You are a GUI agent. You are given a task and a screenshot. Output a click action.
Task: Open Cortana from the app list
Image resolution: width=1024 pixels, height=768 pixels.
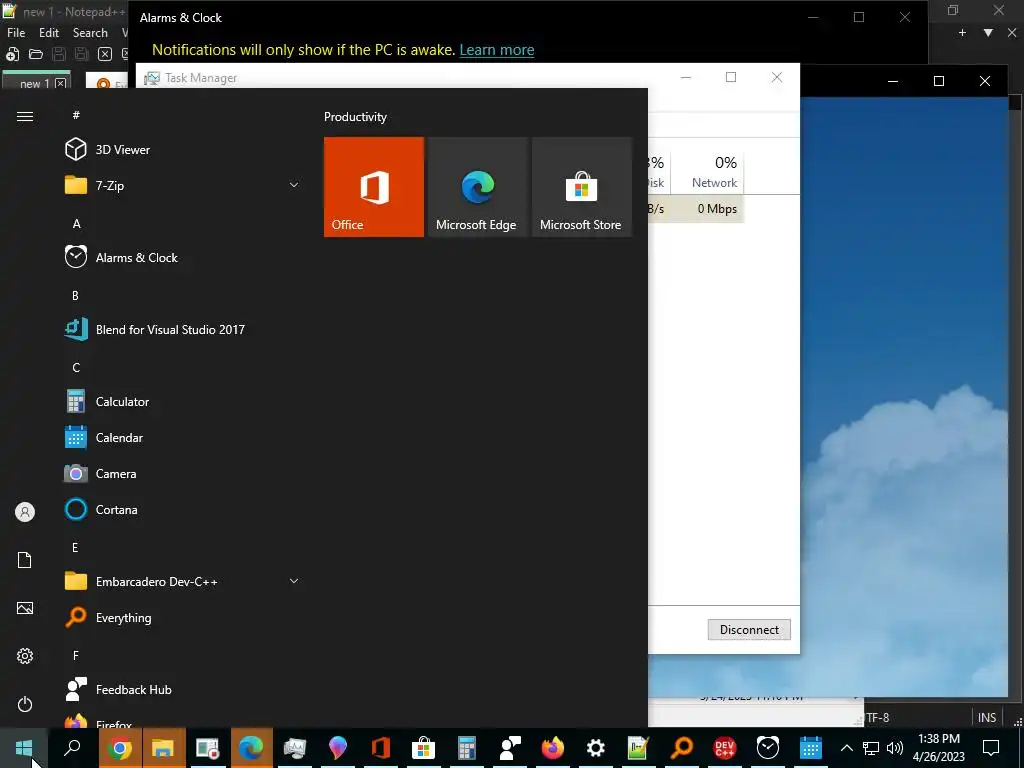coord(183,509)
